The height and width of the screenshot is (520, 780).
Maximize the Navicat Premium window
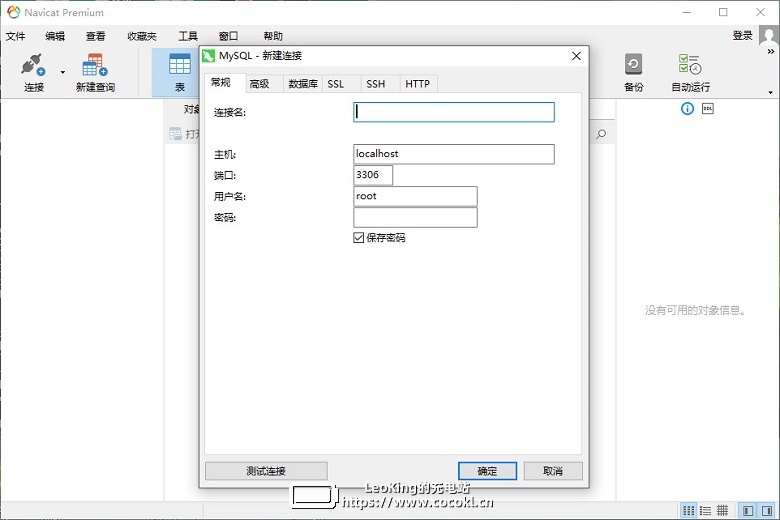(723, 12)
